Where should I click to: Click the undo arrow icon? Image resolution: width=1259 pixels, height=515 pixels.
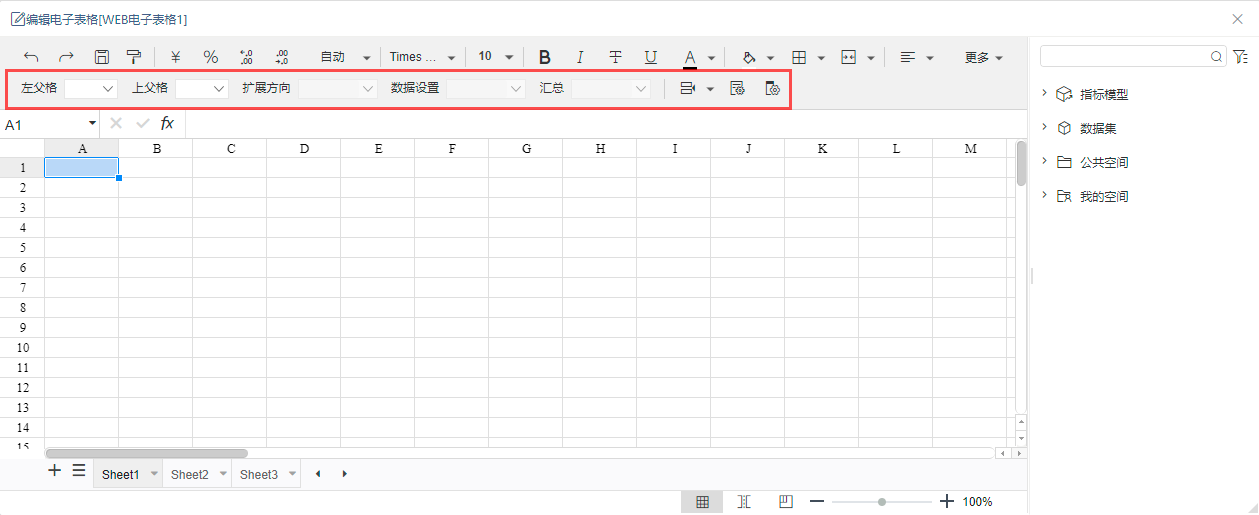[x=31, y=57]
